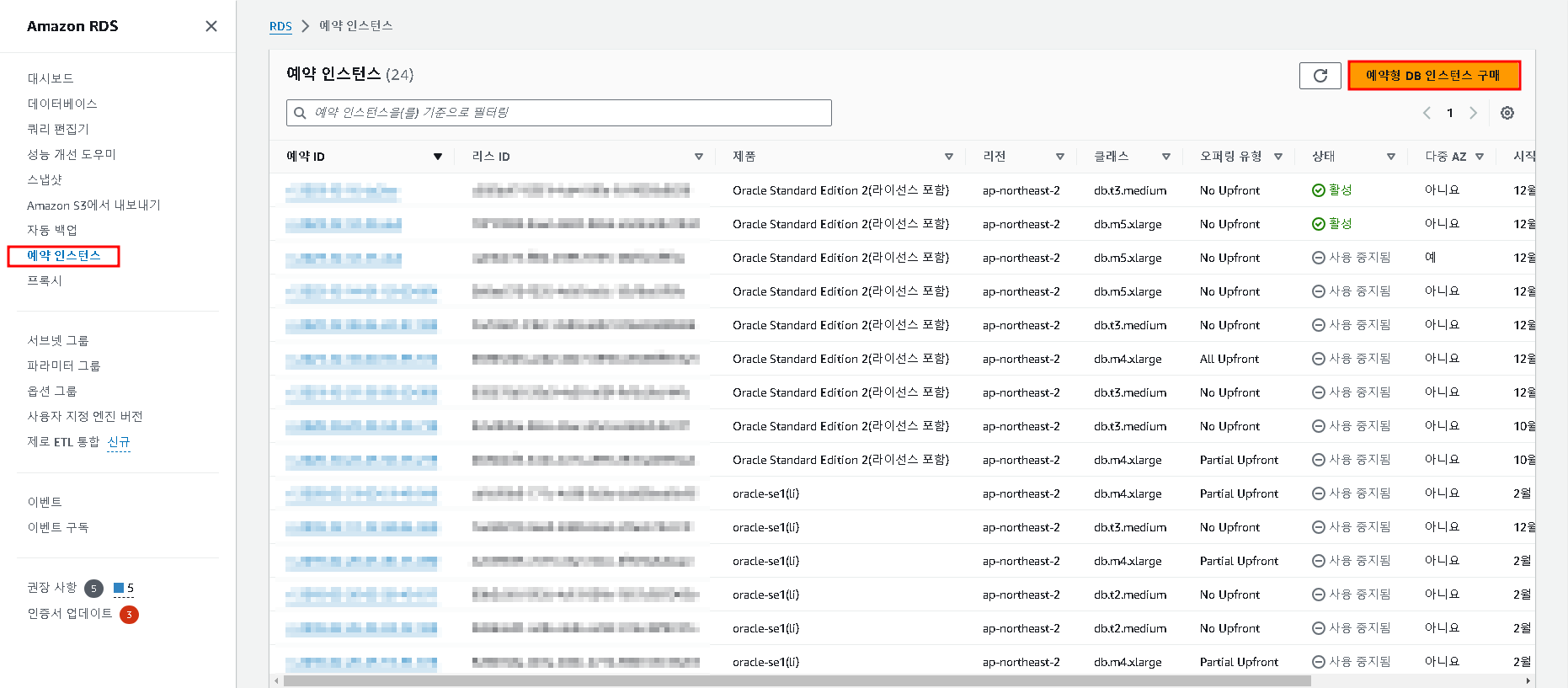Open 자동 백업 in the sidebar
This screenshot has height=688, width=1568.
(x=52, y=230)
